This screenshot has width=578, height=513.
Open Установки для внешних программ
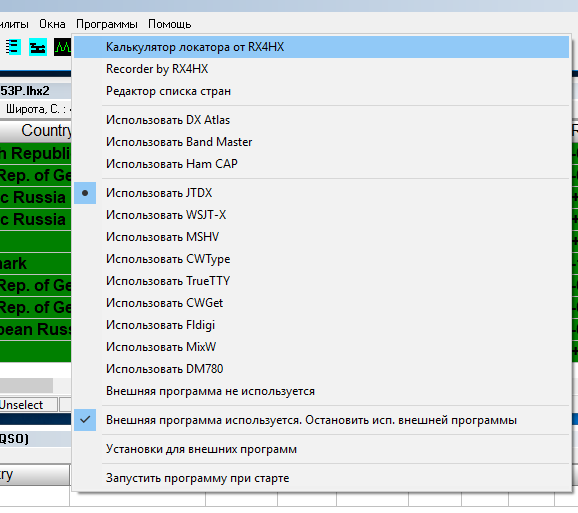[x=321, y=449]
